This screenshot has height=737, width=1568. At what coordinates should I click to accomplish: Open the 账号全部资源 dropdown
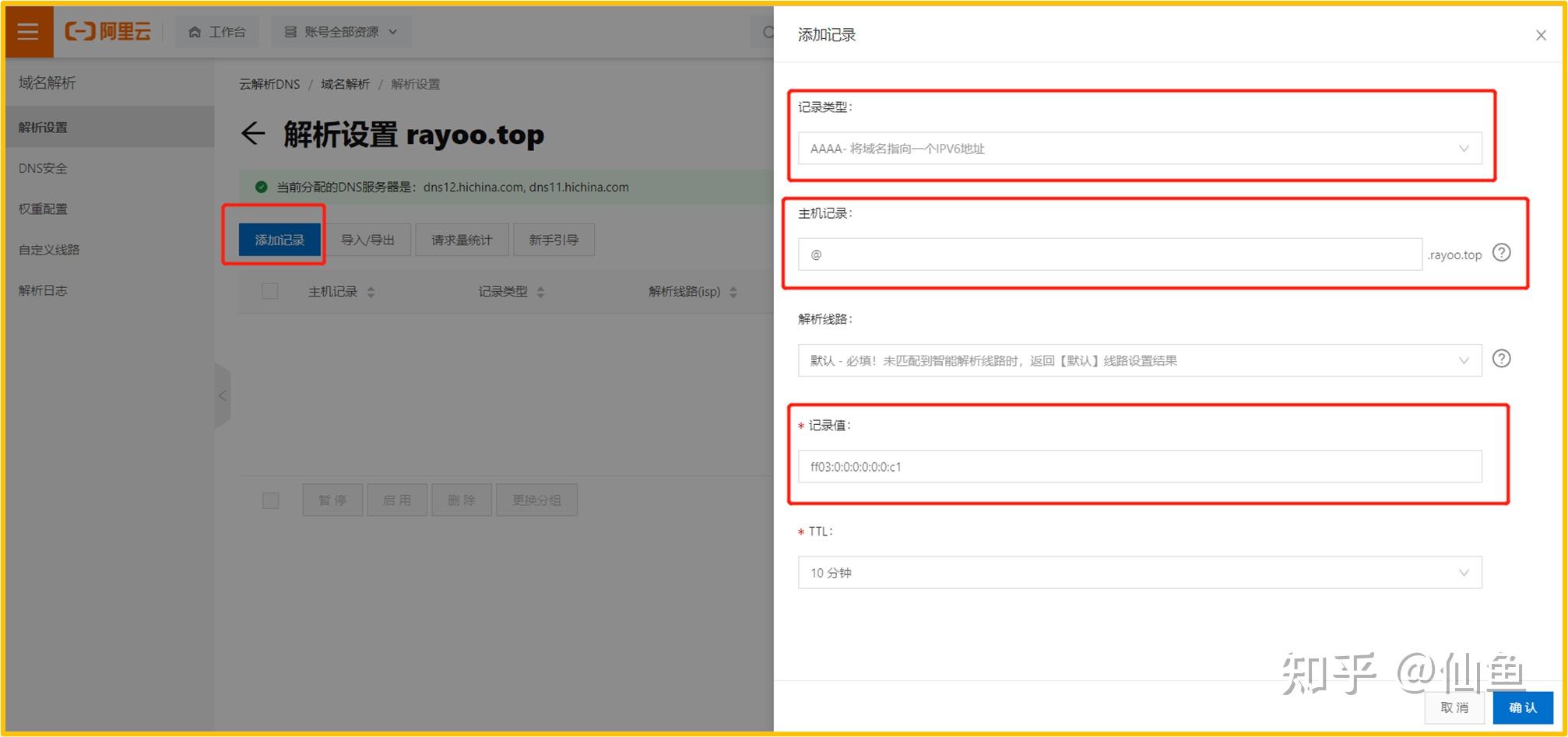coord(341,31)
